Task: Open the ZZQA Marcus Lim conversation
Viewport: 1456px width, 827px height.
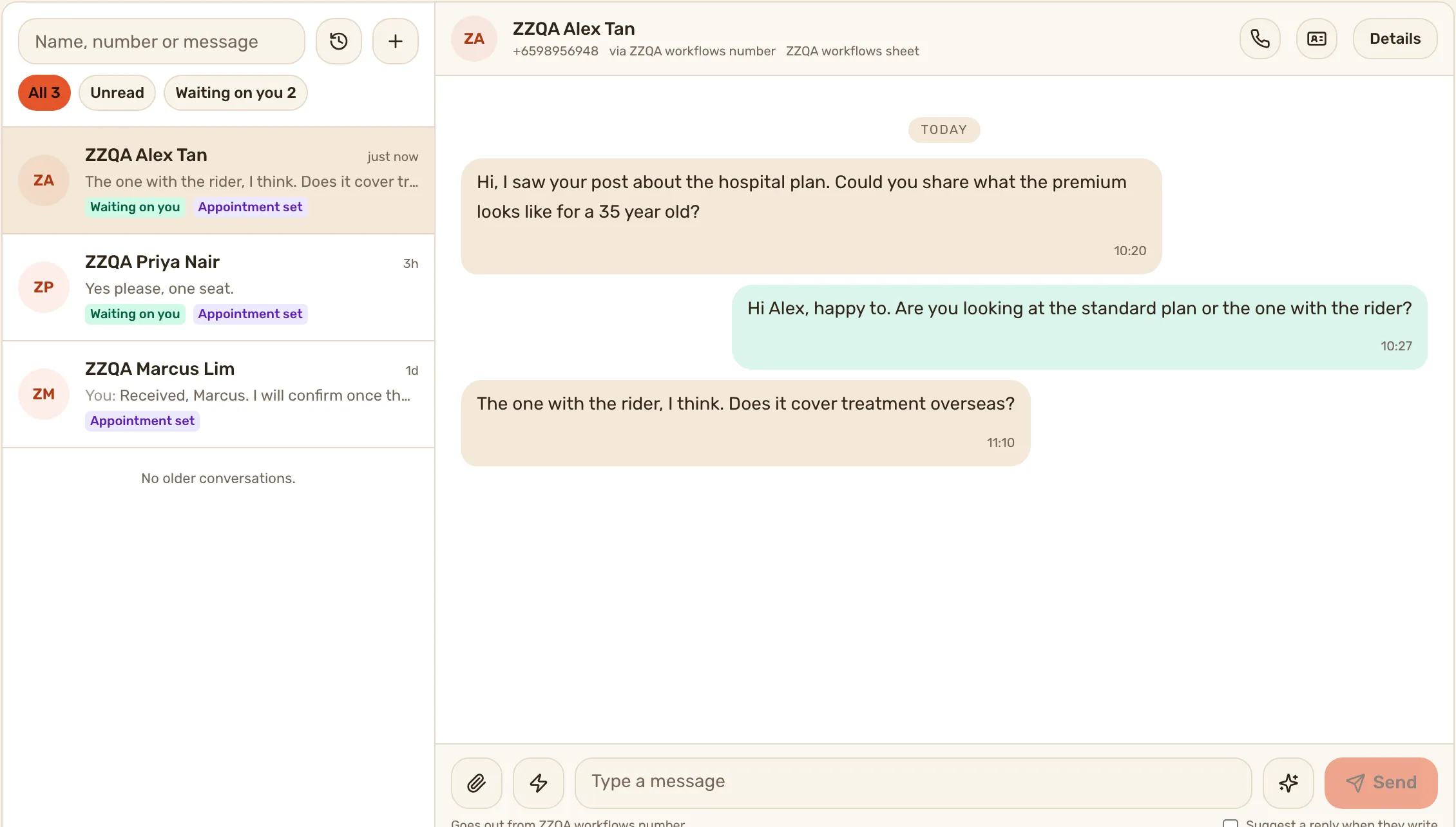Action: pos(218,394)
